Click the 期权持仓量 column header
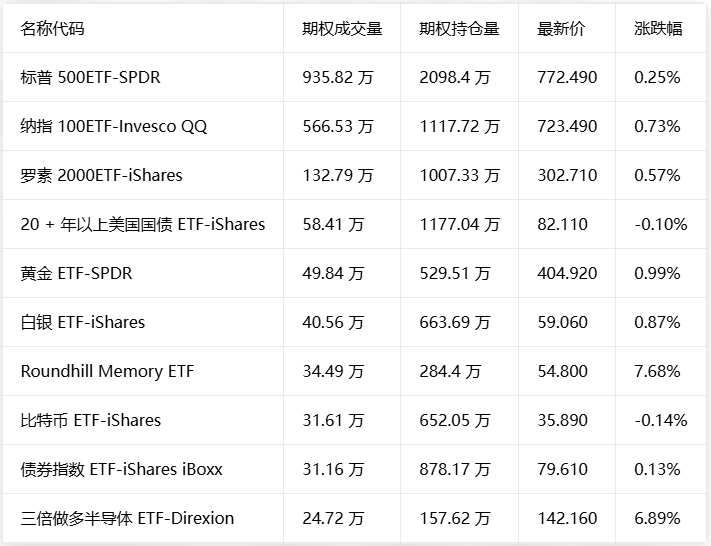711x546 pixels. click(459, 29)
